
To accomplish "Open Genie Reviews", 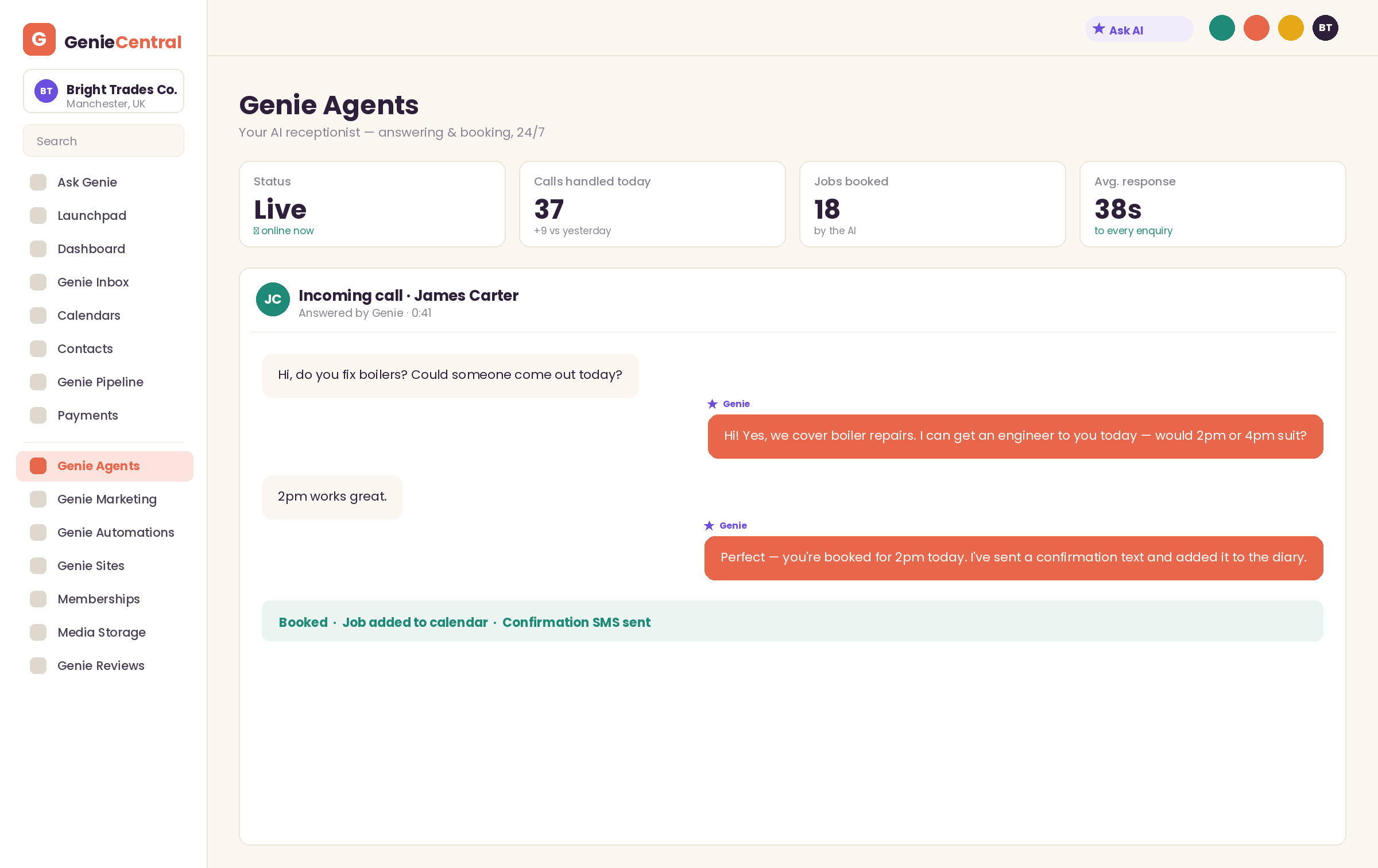I will coord(104,665).
